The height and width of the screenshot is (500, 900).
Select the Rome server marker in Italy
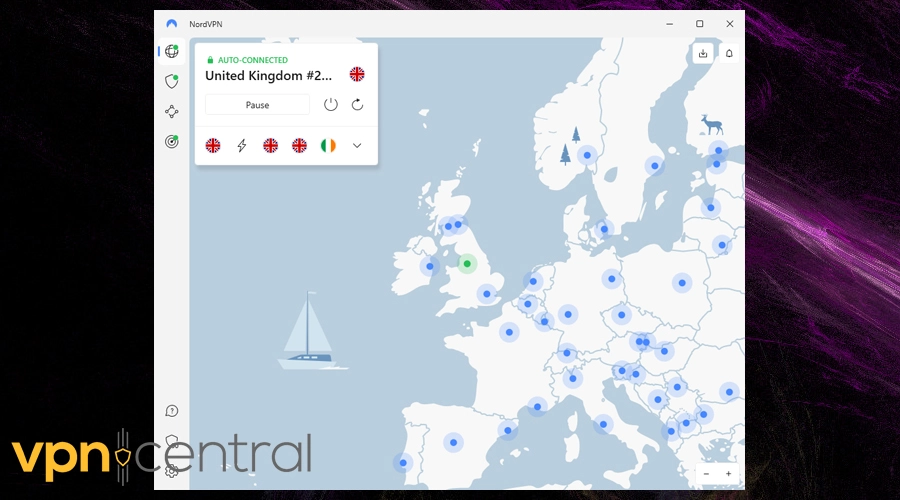603,425
